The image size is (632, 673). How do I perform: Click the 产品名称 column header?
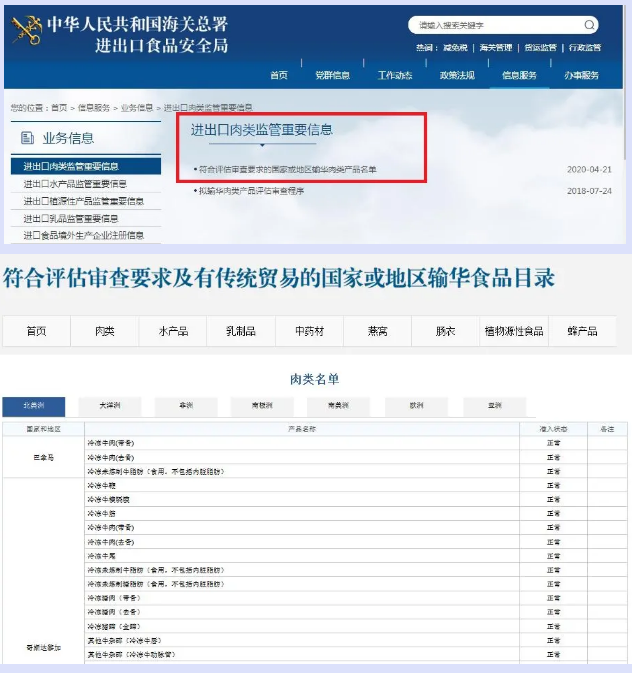point(302,429)
